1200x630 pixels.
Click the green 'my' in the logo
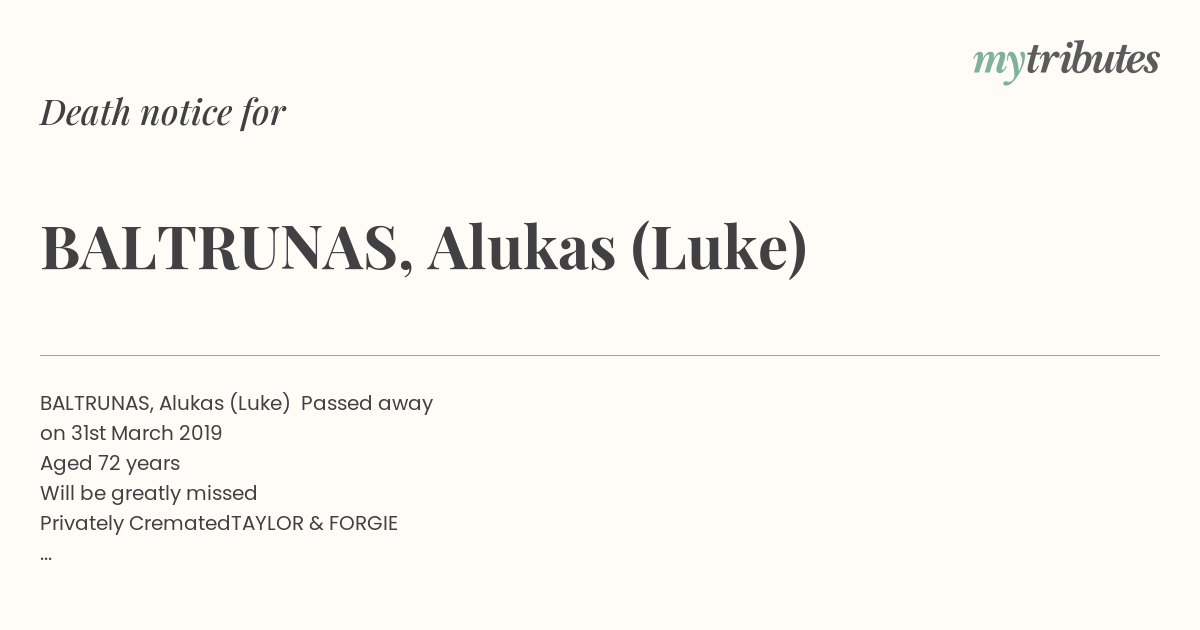coord(999,64)
